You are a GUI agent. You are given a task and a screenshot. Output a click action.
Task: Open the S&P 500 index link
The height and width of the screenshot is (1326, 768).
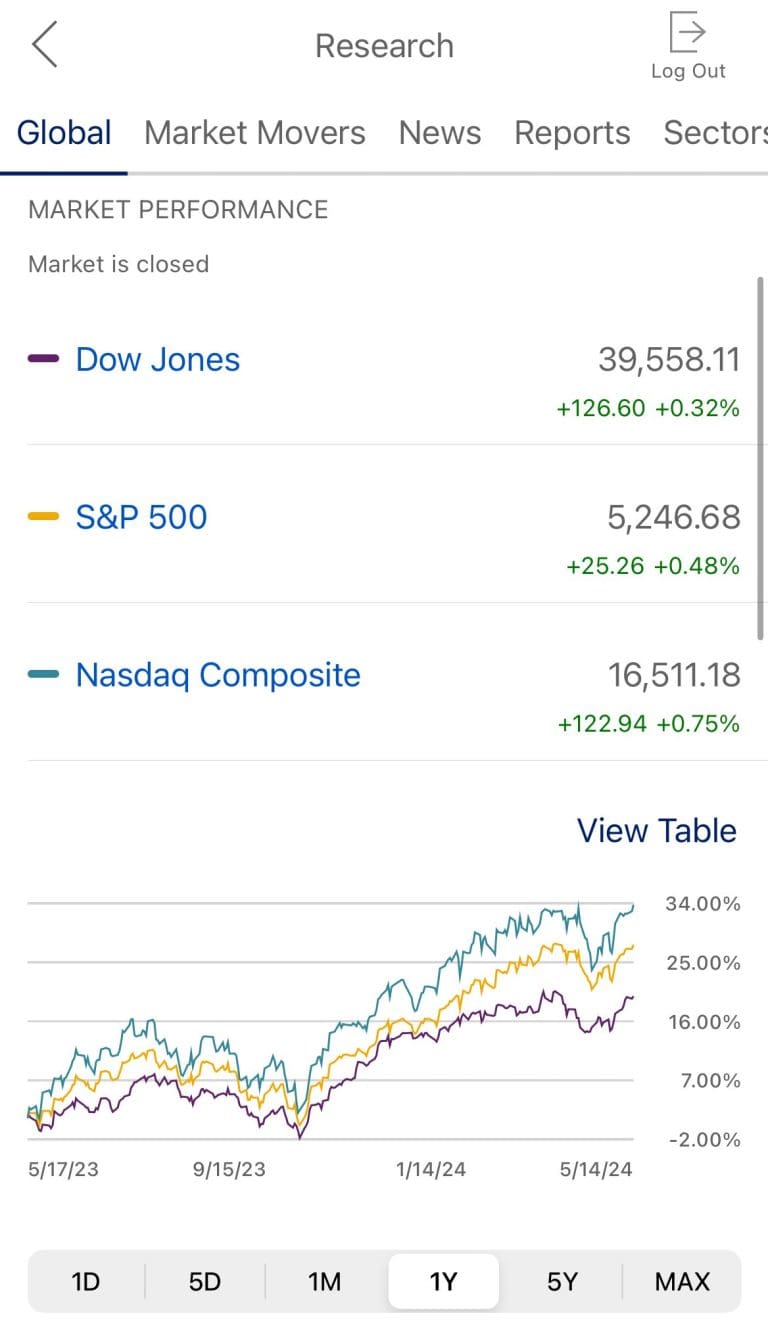141,517
